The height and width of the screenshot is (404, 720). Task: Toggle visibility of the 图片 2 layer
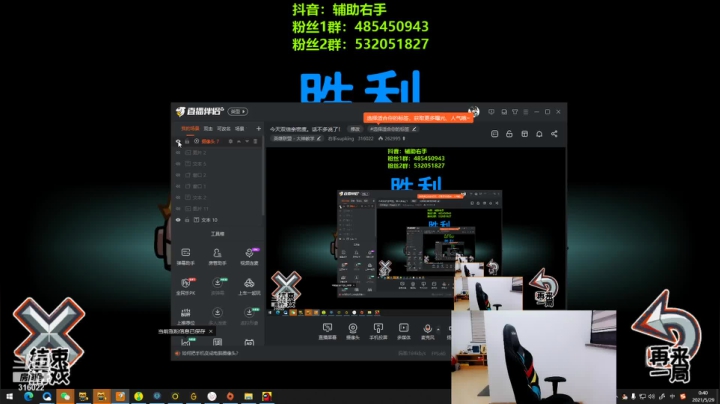tap(178, 152)
